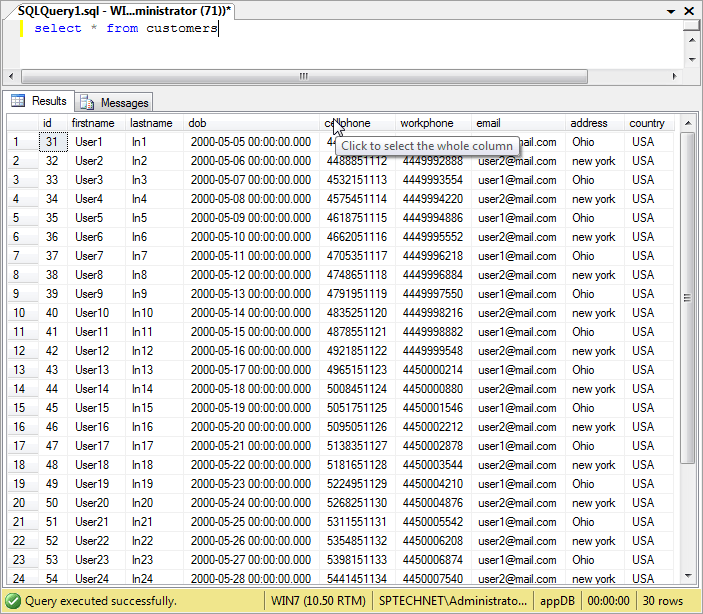Select row header number 1

(x=22, y=142)
